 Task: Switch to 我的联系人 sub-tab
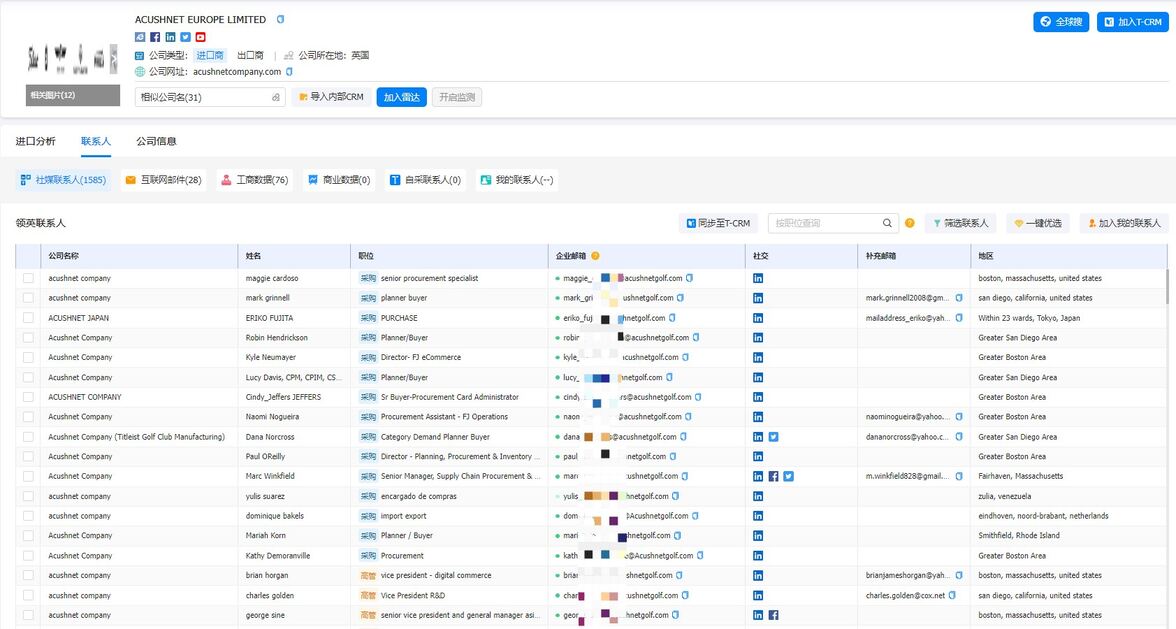517,180
